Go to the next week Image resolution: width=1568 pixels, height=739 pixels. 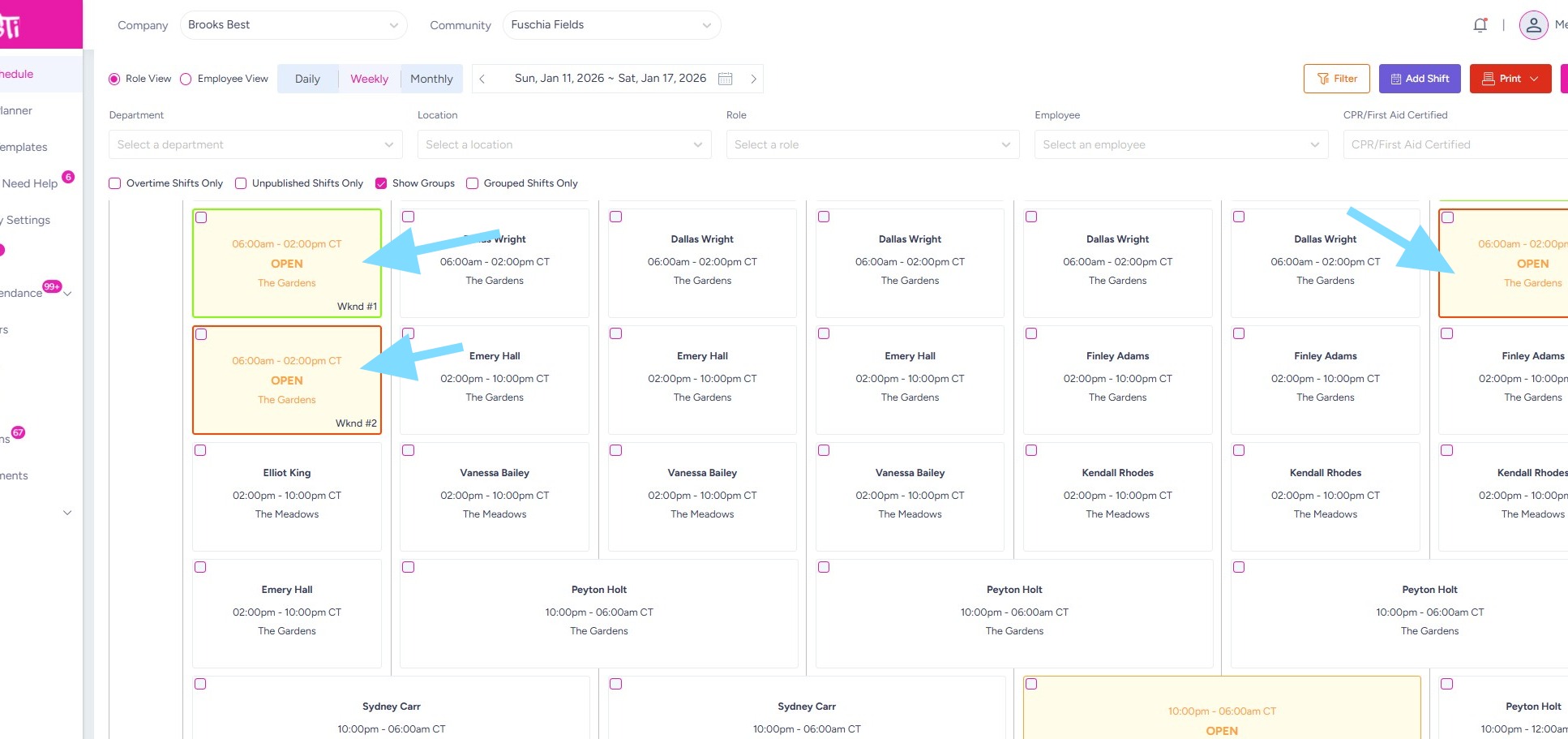point(753,79)
